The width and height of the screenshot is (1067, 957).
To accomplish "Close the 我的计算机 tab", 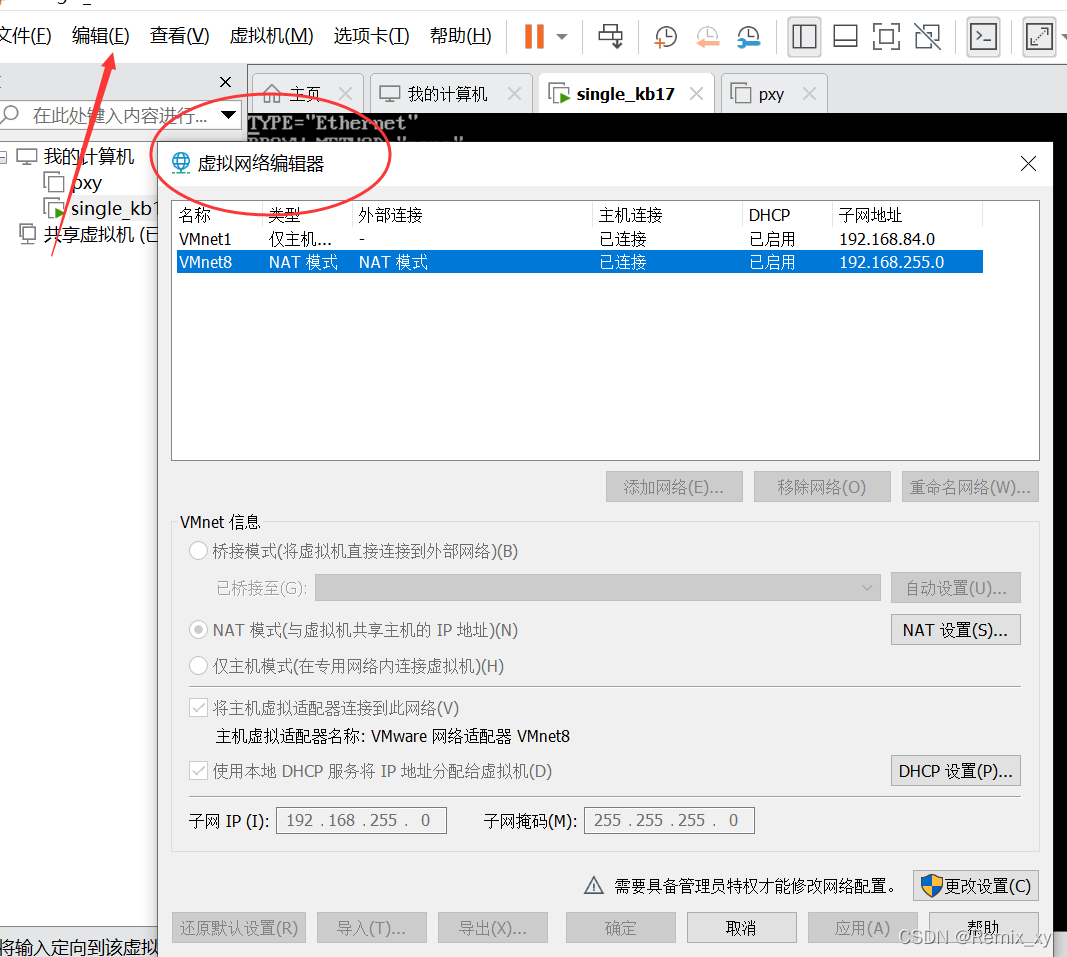I will tap(514, 94).
